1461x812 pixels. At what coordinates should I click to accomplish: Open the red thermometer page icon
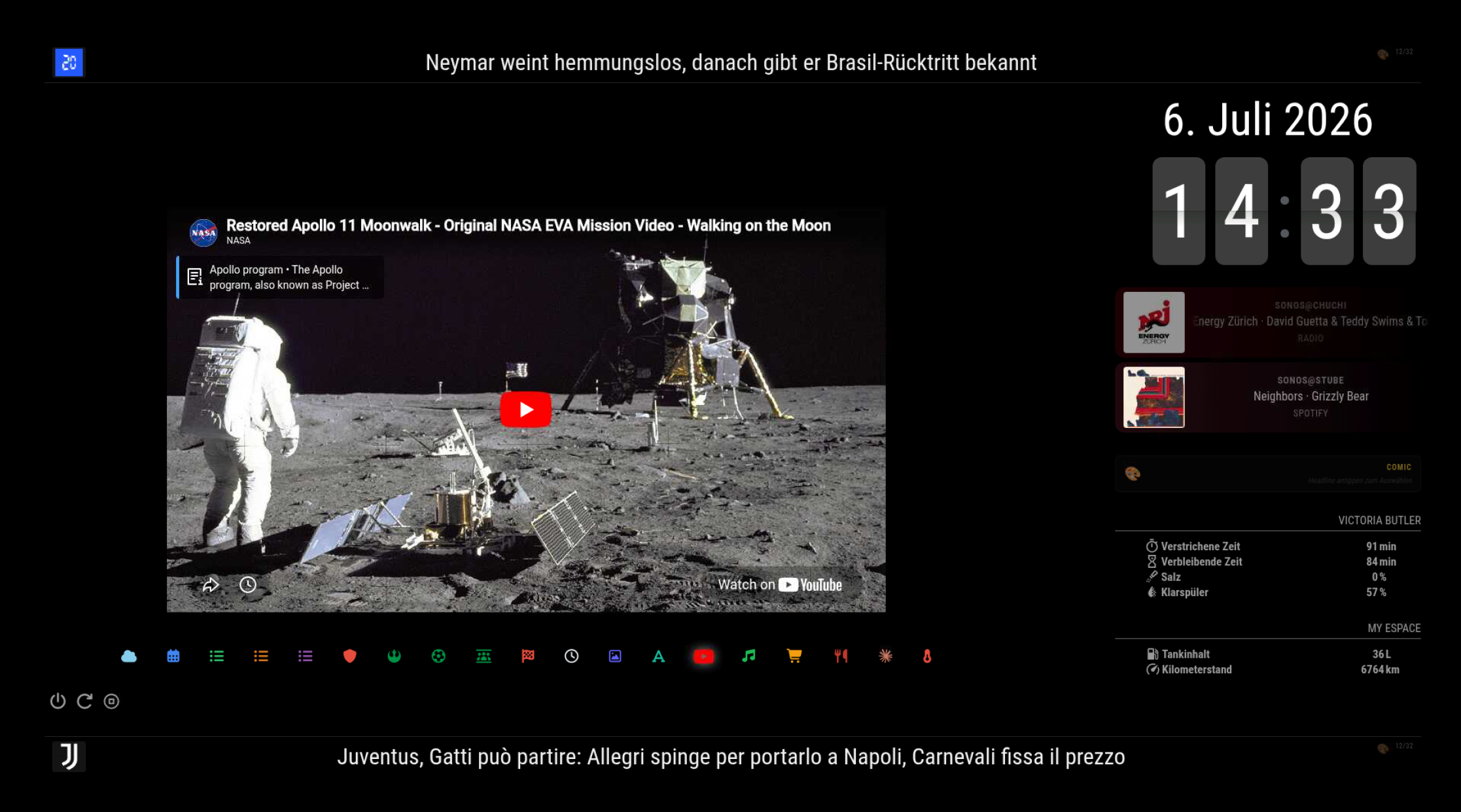(x=927, y=656)
